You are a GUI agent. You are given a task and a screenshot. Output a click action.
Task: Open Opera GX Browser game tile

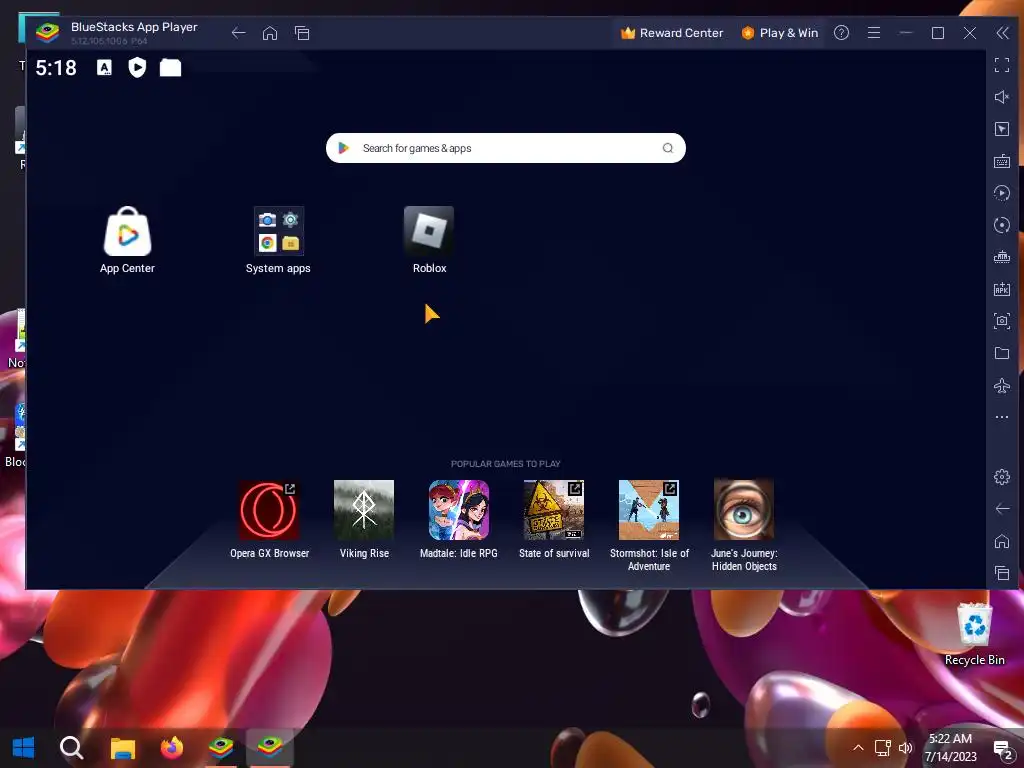269,509
